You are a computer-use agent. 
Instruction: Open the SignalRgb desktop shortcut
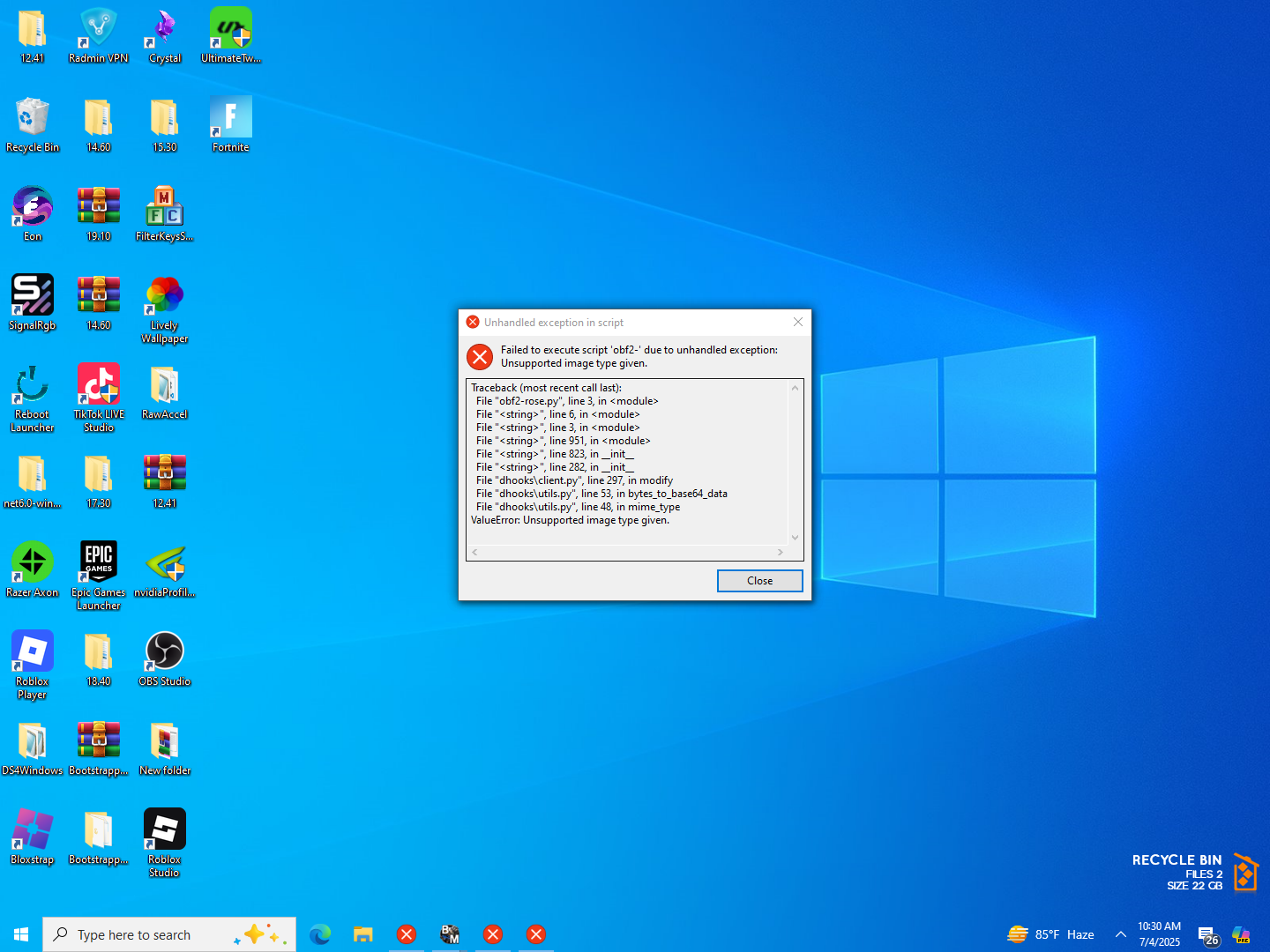(x=33, y=297)
